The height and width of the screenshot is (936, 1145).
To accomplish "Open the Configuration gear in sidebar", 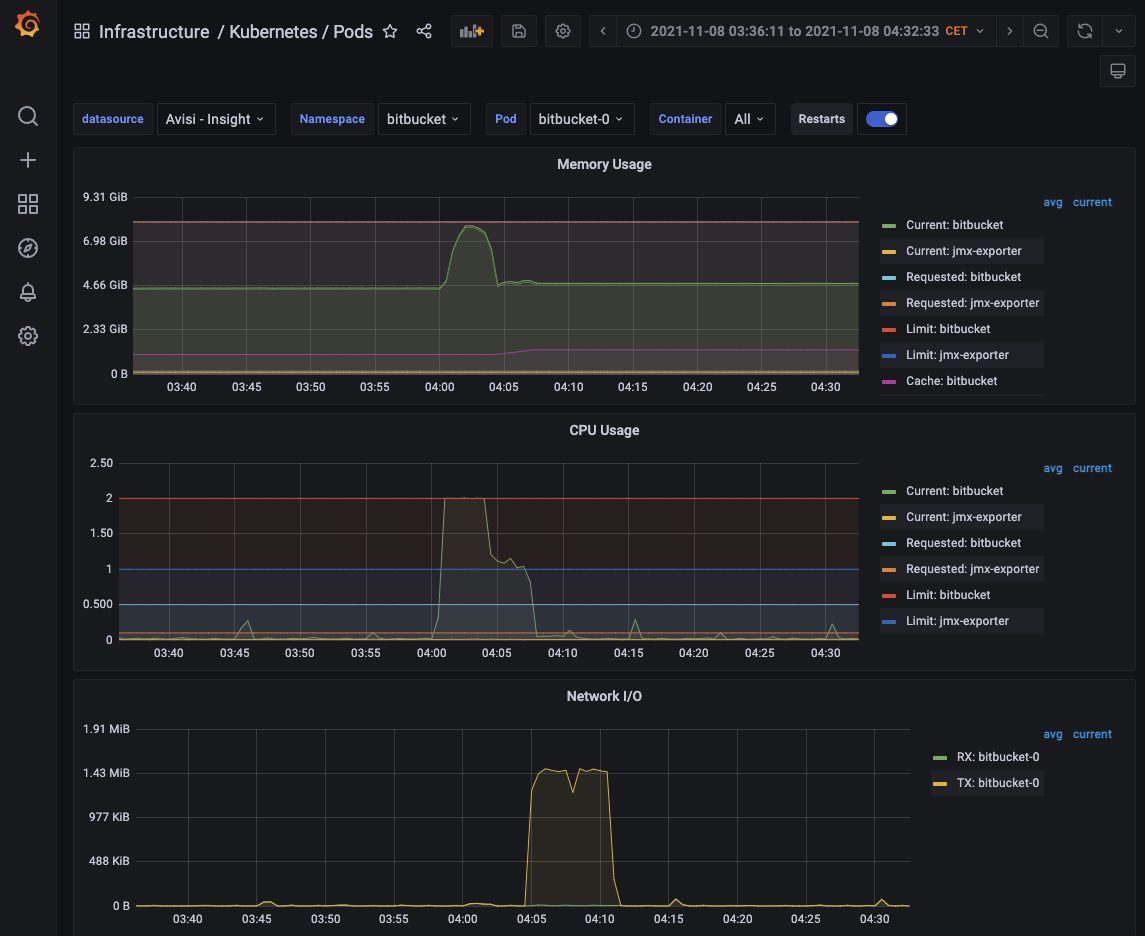I will [28, 336].
